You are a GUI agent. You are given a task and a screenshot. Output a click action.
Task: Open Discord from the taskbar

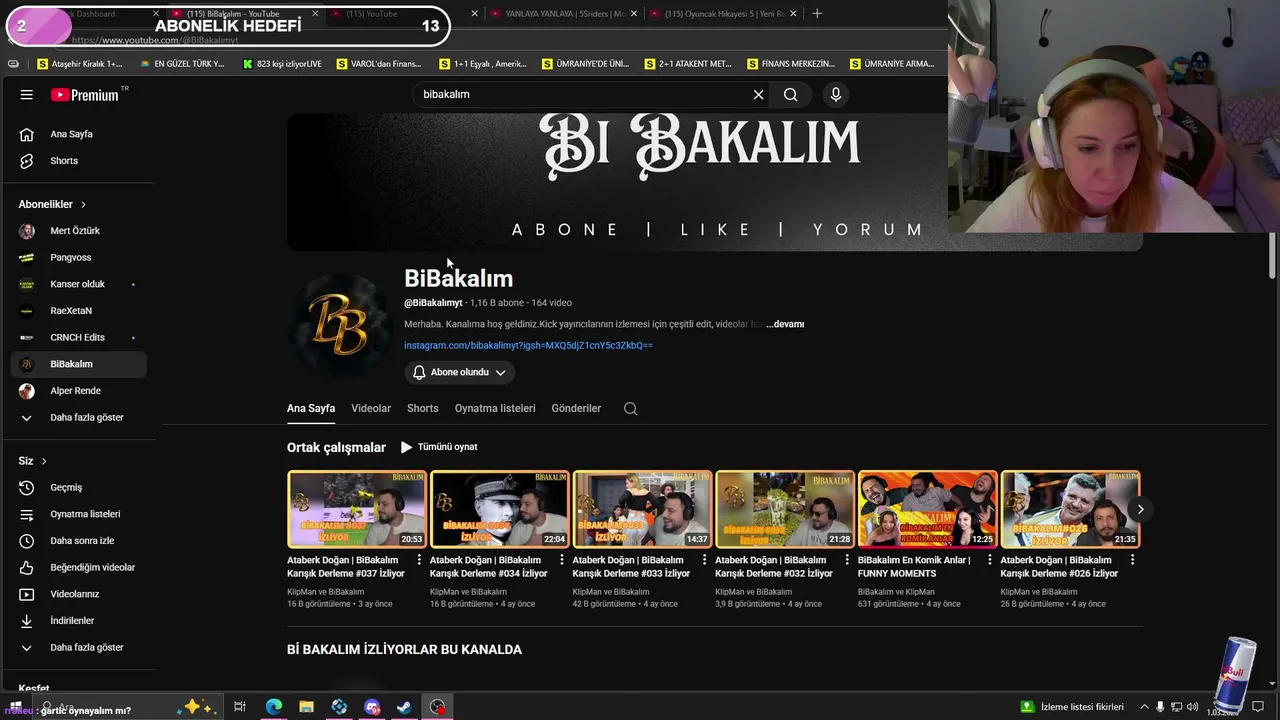tap(372, 707)
